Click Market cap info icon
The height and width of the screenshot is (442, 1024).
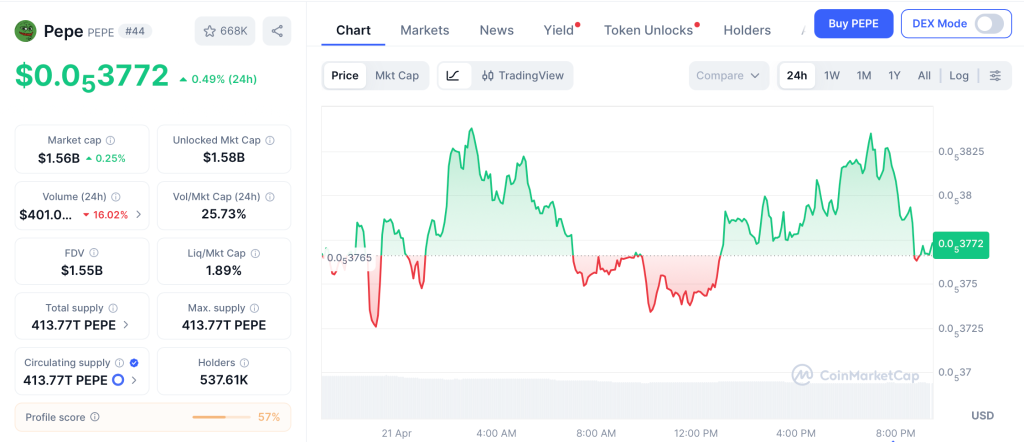click(110, 141)
